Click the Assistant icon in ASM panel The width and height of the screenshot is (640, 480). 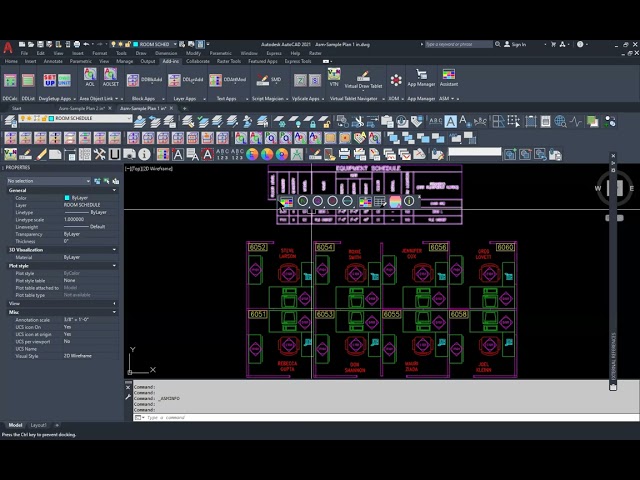pos(449,77)
